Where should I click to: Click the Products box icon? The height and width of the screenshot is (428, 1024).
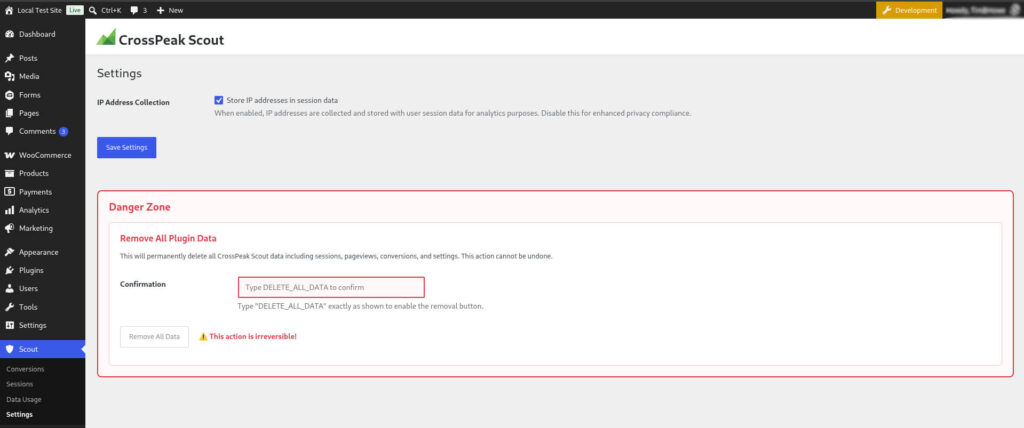(9, 173)
